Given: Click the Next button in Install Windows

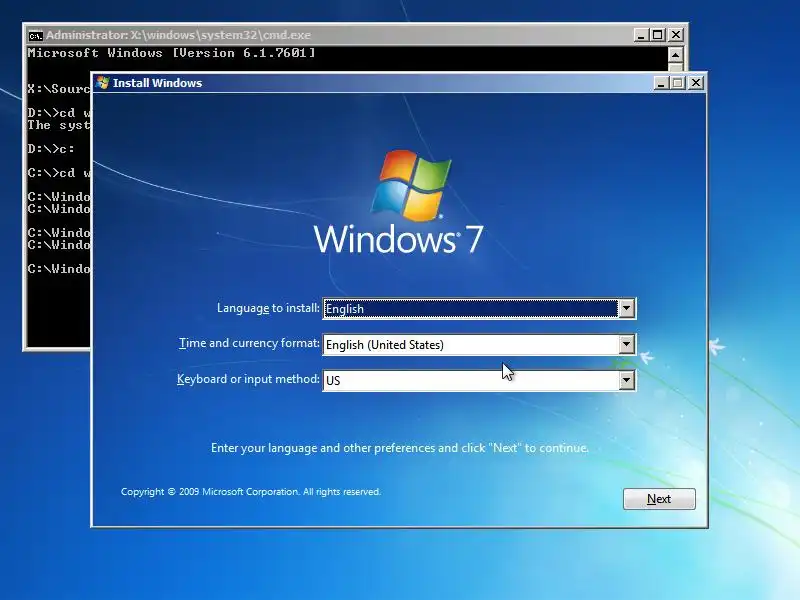Looking at the screenshot, I should click(x=659, y=498).
